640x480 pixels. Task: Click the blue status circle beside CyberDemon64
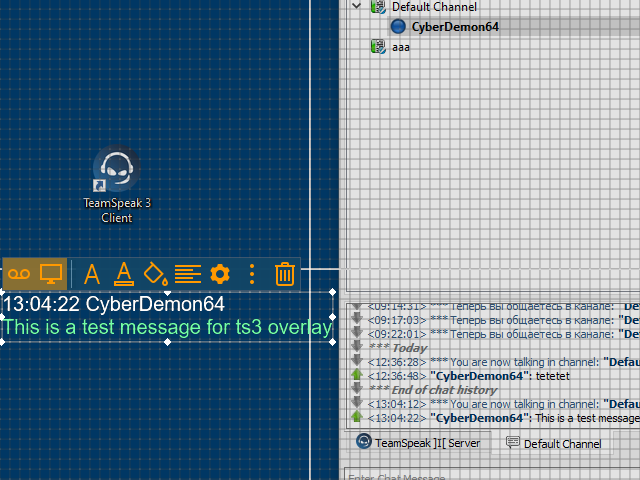click(x=398, y=27)
